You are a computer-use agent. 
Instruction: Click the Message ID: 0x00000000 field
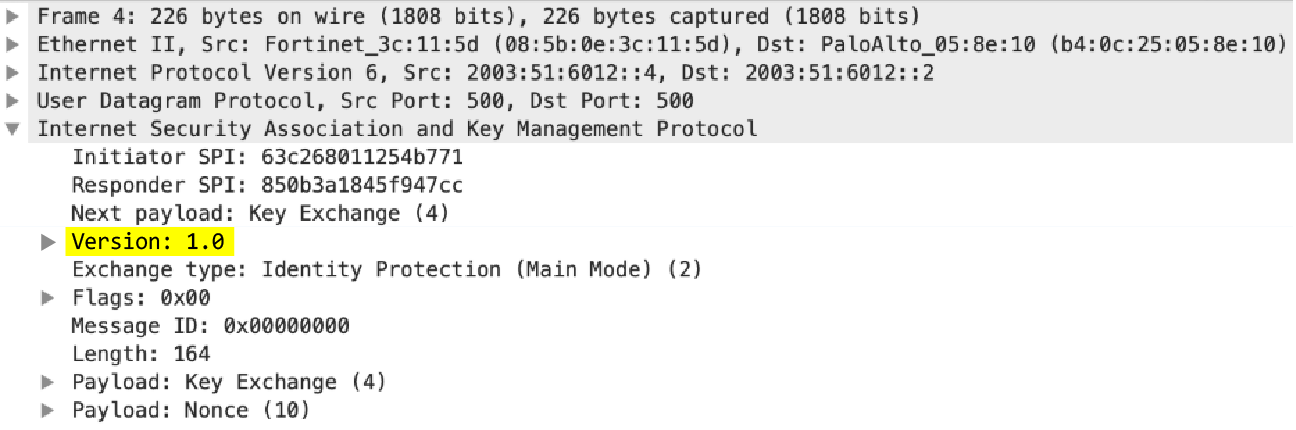(210, 326)
